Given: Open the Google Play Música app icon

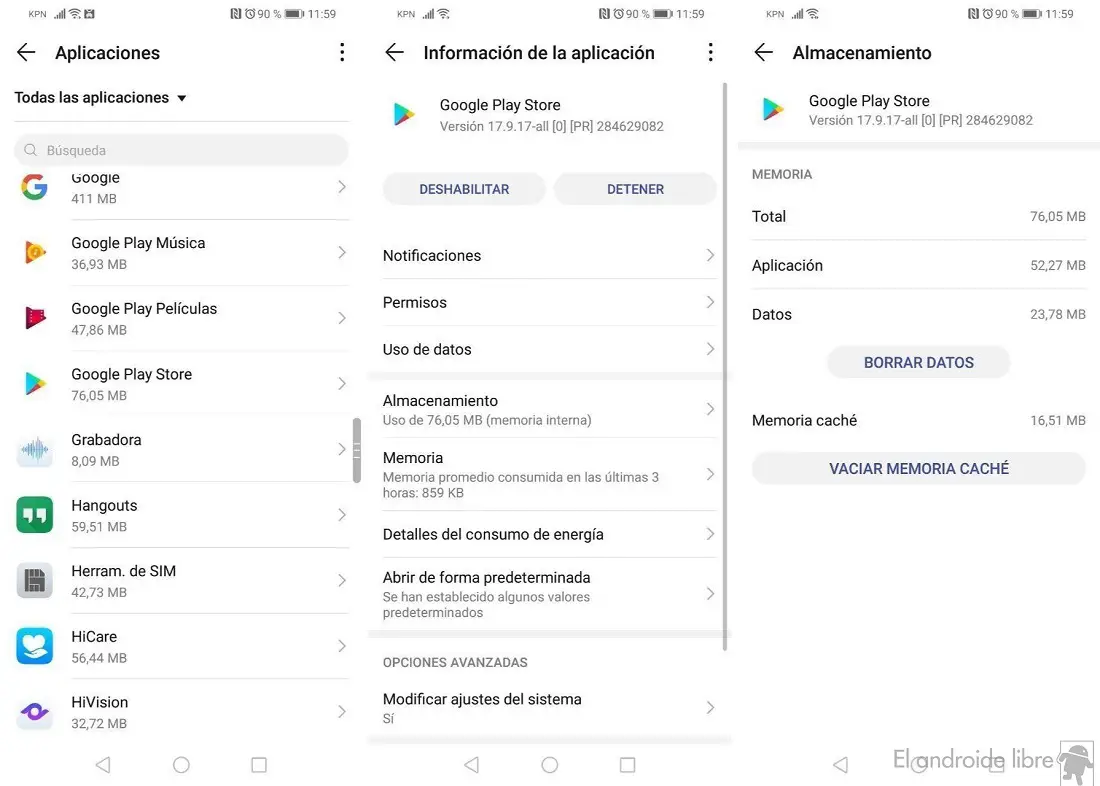Looking at the screenshot, I should tap(35, 253).
